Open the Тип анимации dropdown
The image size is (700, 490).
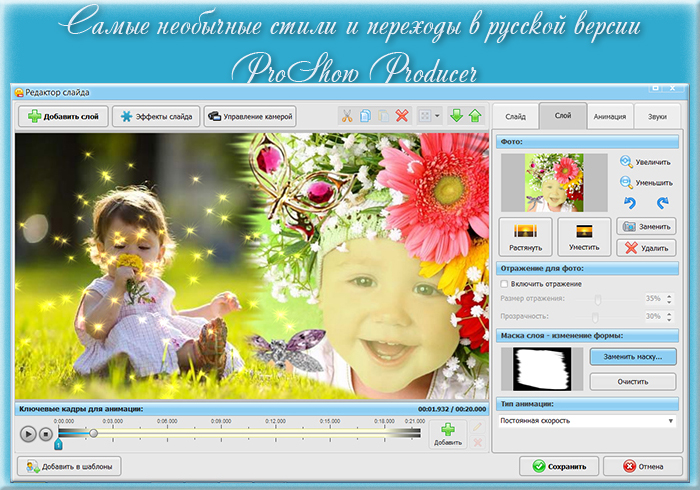[587, 421]
